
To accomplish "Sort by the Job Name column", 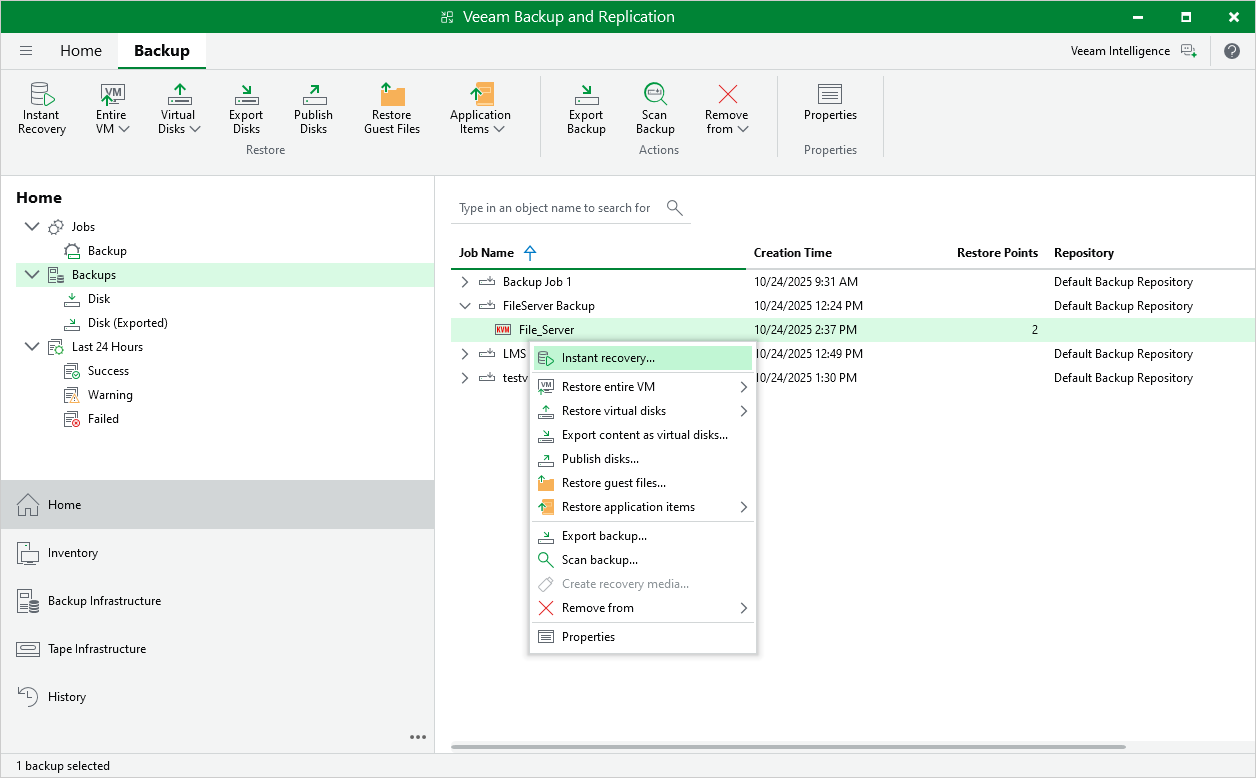I will coord(486,253).
